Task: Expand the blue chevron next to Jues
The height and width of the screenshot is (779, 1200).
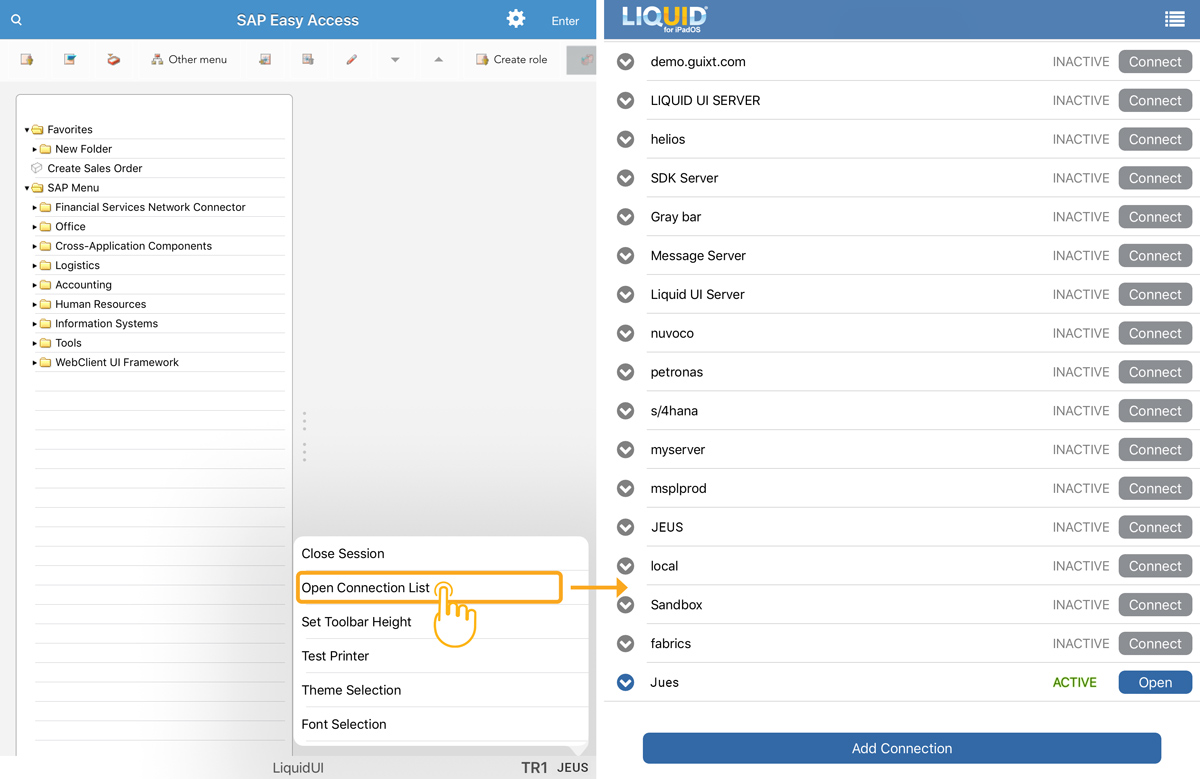Action: (x=626, y=683)
